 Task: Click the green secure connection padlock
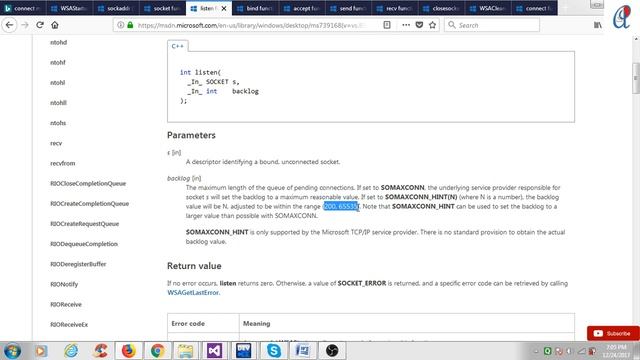click(x=130, y=25)
